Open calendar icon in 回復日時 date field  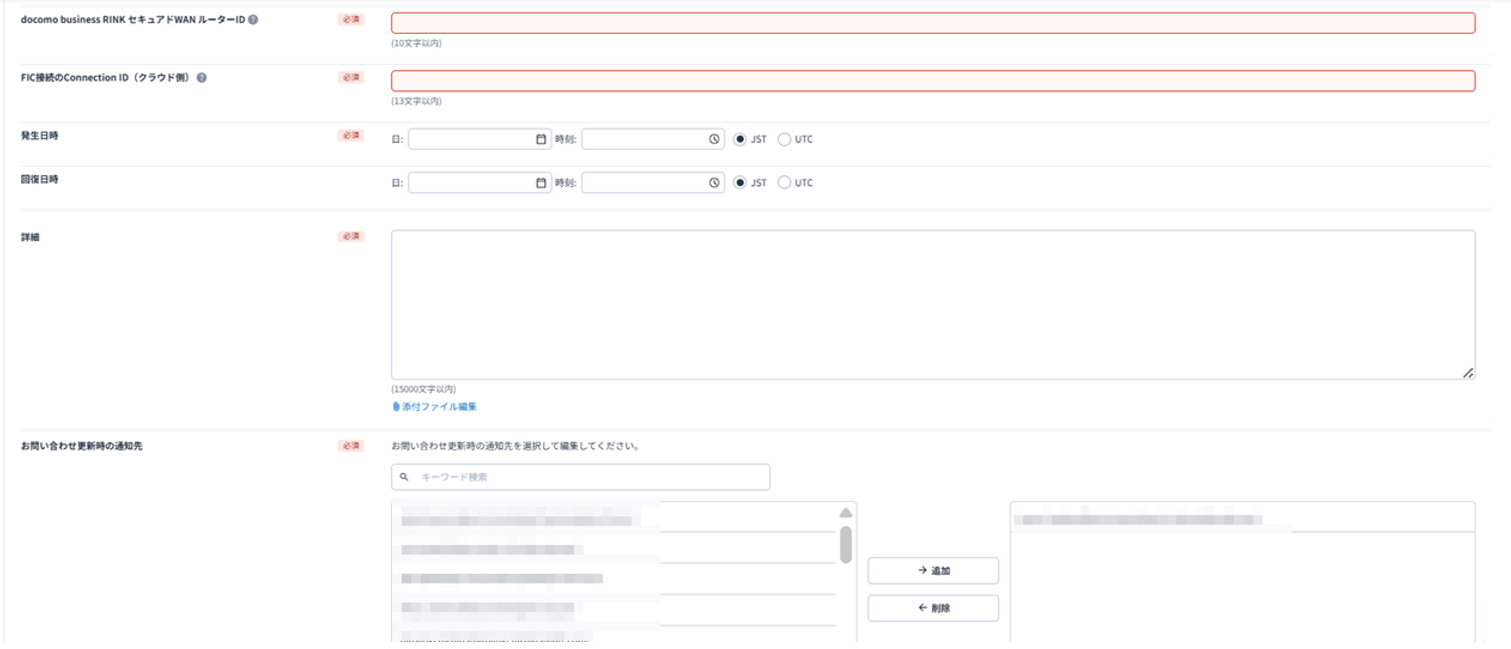point(541,183)
